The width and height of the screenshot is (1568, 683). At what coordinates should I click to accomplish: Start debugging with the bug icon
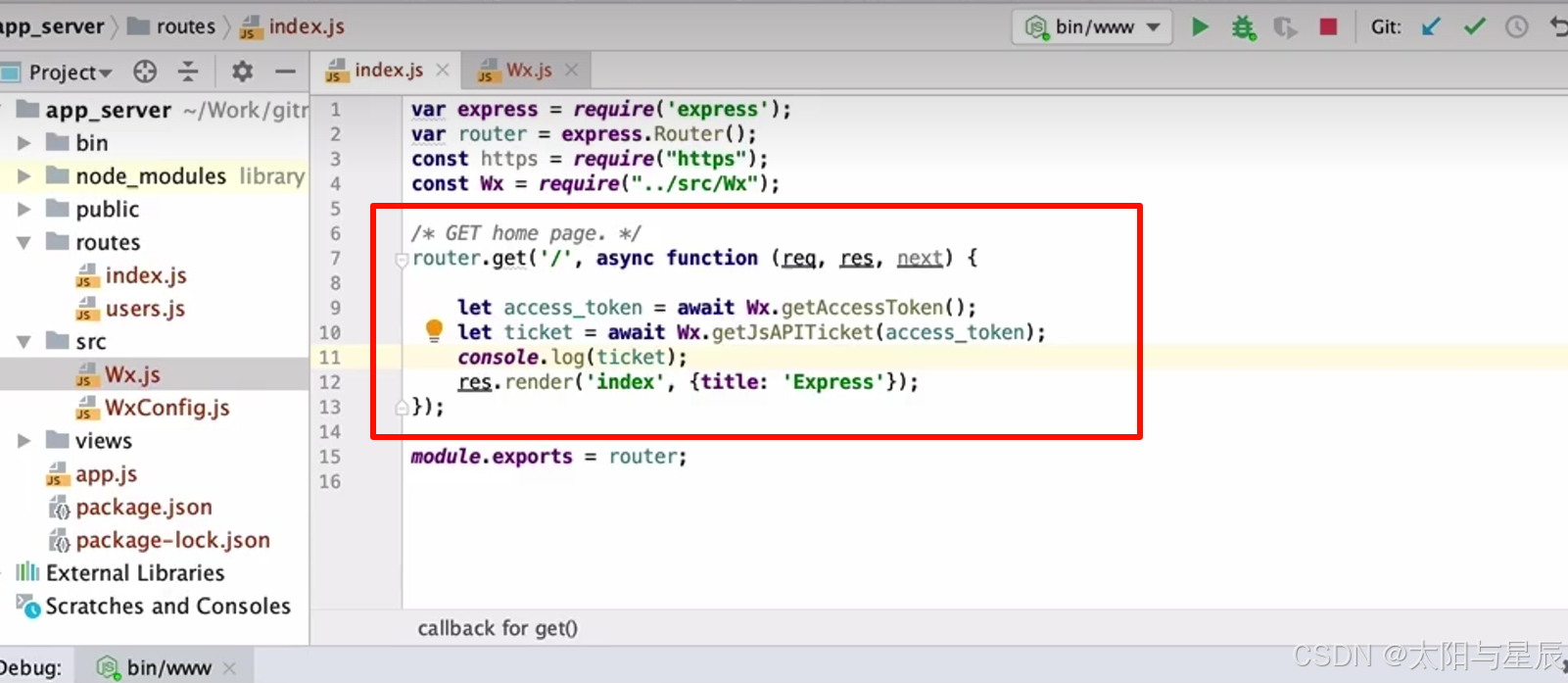tap(1244, 26)
